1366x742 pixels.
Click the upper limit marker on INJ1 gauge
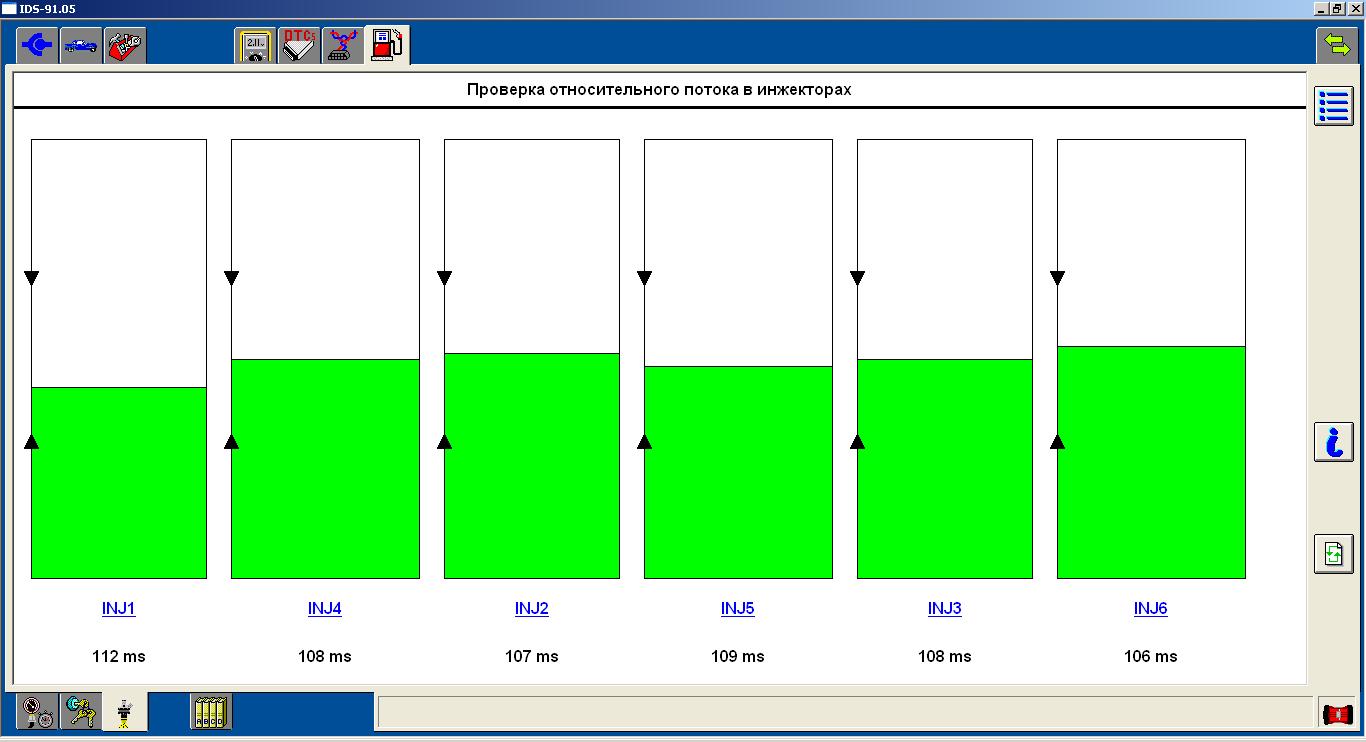click(x=32, y=278)
